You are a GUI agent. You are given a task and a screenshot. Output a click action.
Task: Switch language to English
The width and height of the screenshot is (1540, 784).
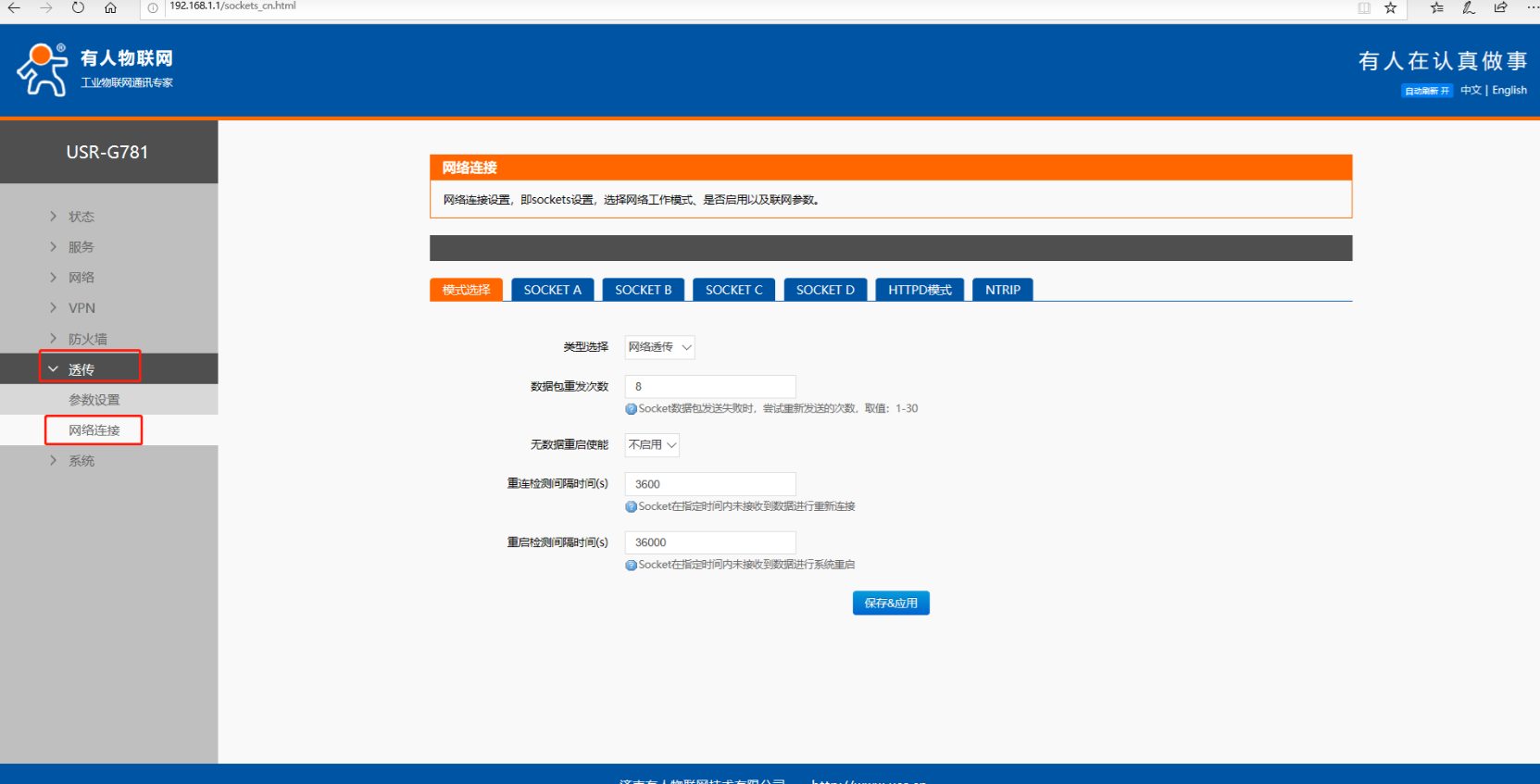click(1509, 91)
